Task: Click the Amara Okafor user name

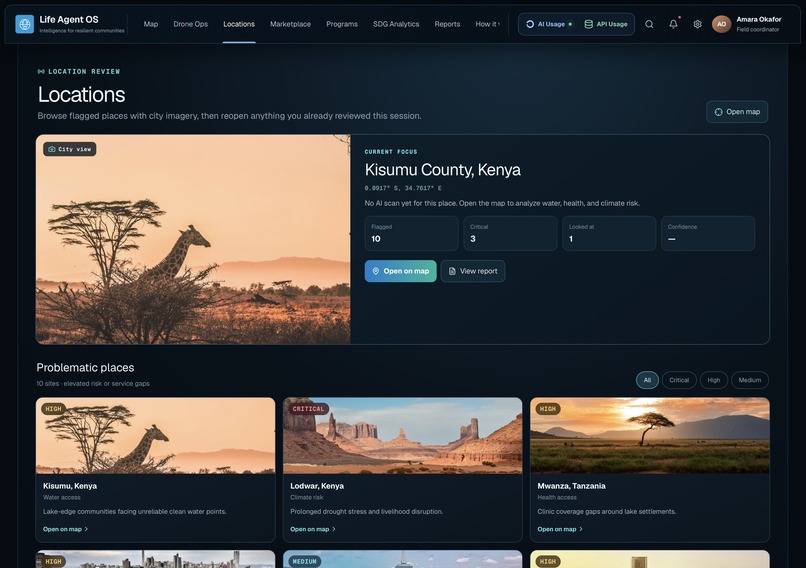Action: pyautogui.click(x=759, y=20)
